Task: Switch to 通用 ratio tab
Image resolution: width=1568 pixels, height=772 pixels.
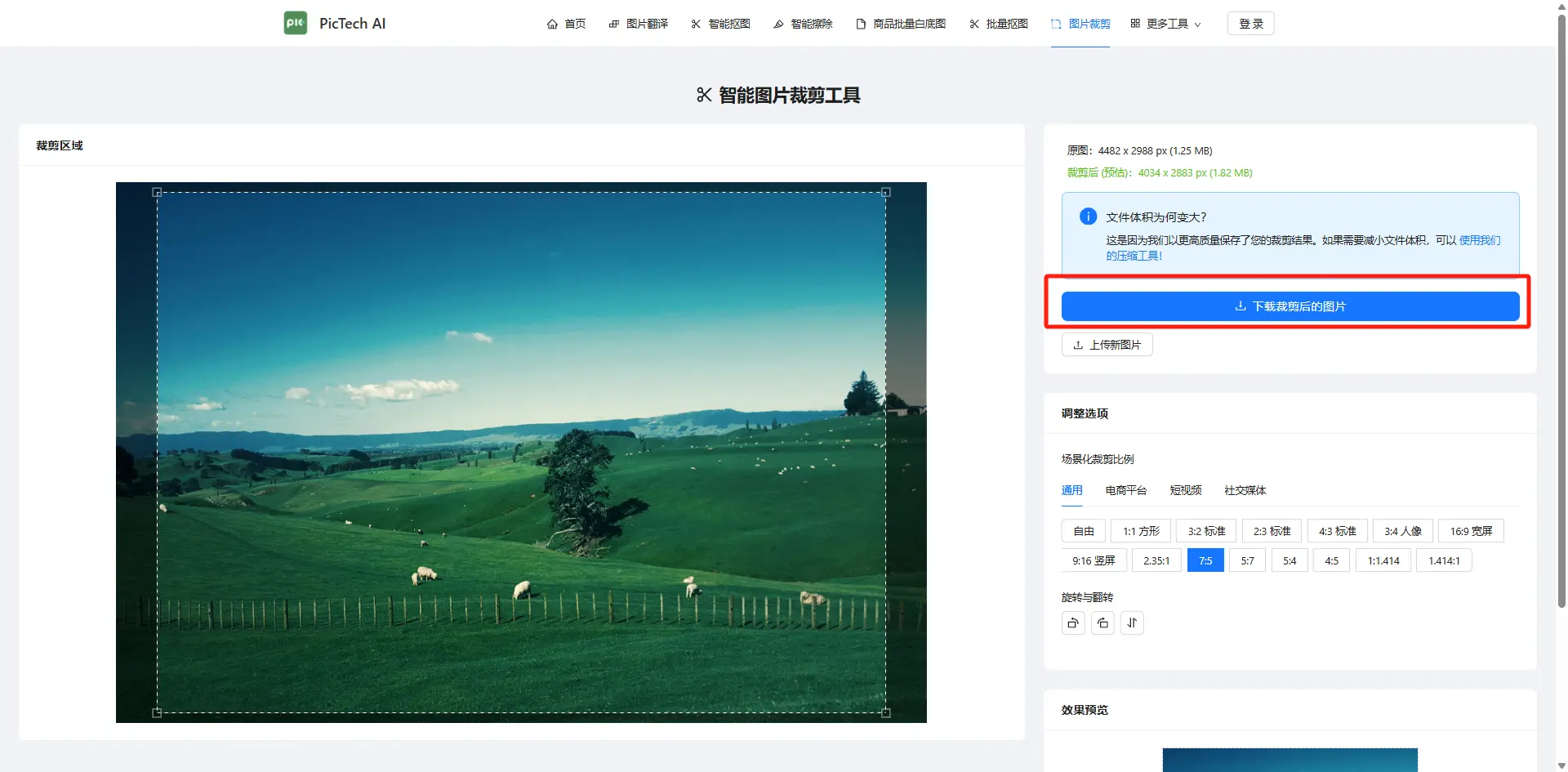Action: click(1071, 490)
